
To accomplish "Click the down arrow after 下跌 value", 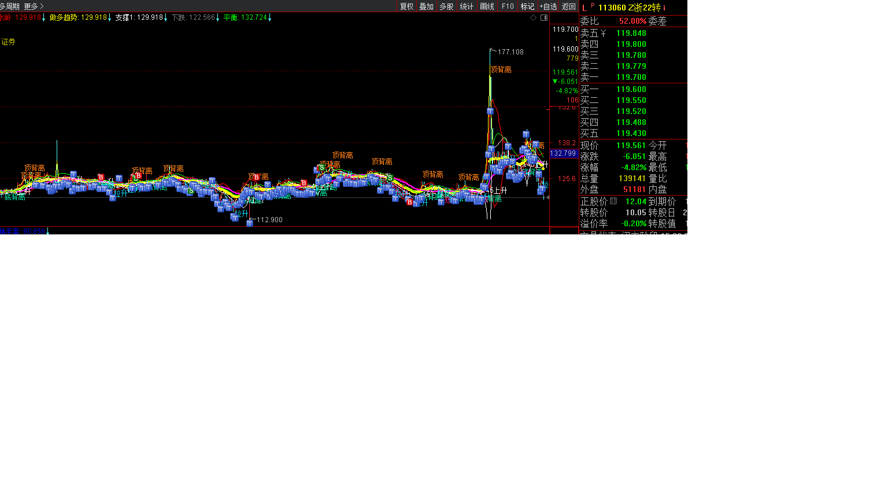I will pos(217,18).
